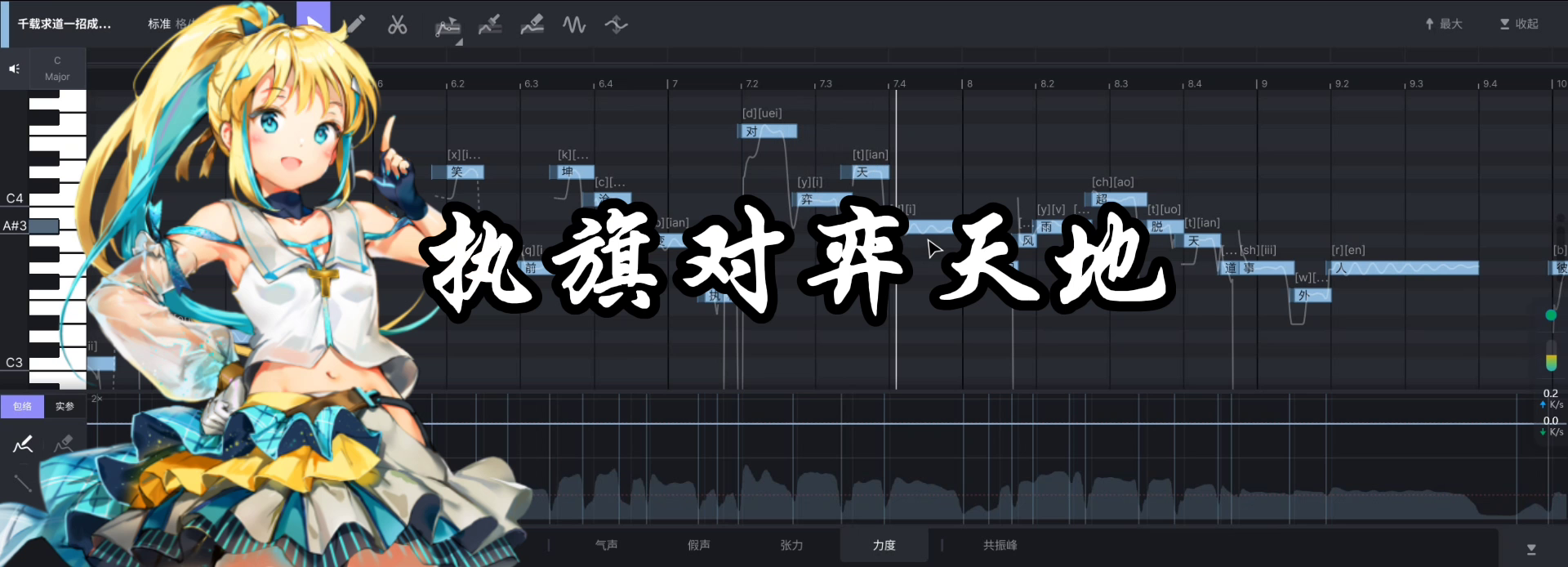Click the timeline ruler at 7.2
This screenshot has height=567, width=1568.
coord(751,83)
